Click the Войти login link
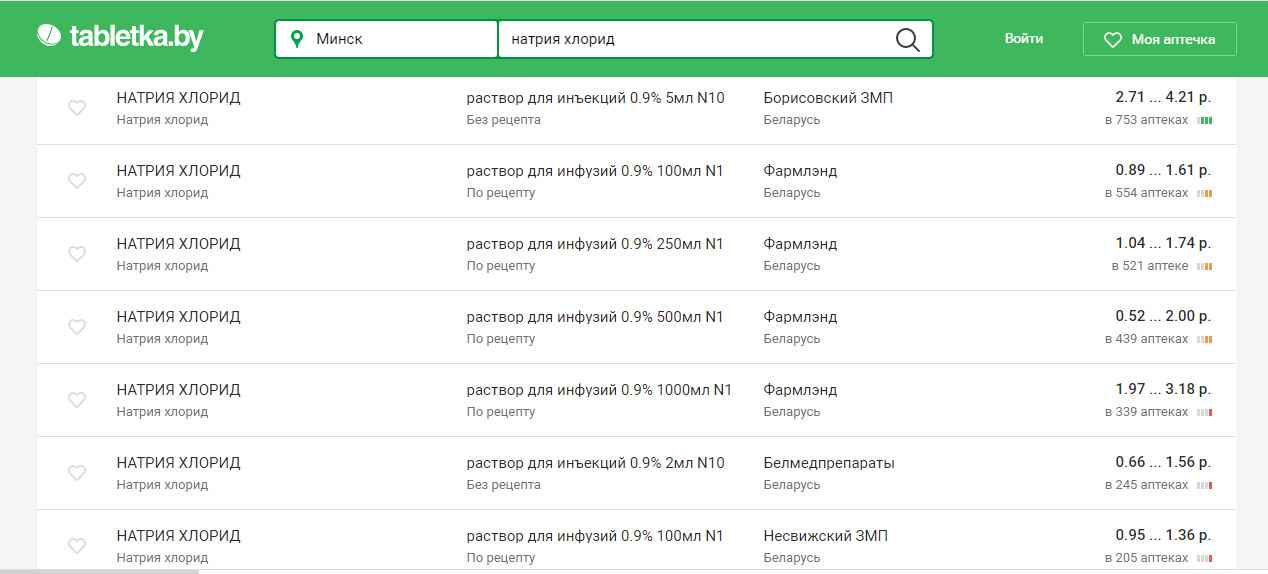The height and width of the screenshot is (574, 1268). 1023,38
